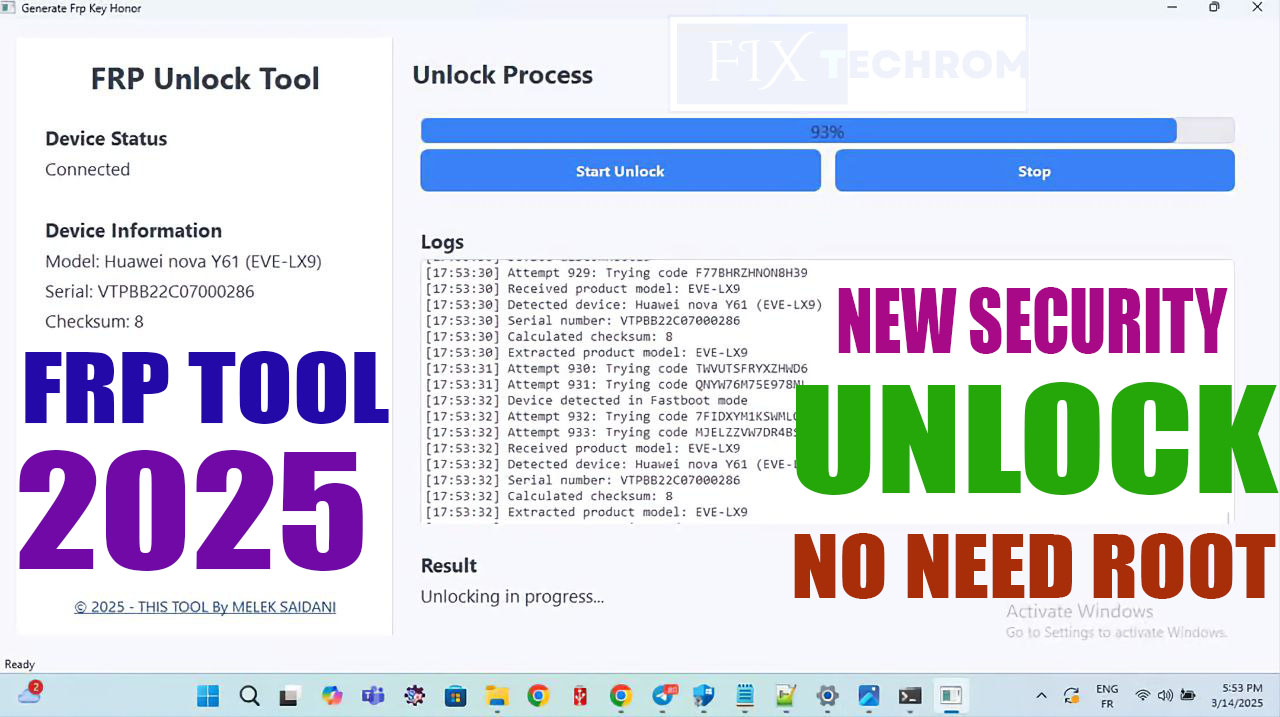Open File Explorer folder icon
The width and height of the screenshot is (1280, 717).
(x=497, y=695)
